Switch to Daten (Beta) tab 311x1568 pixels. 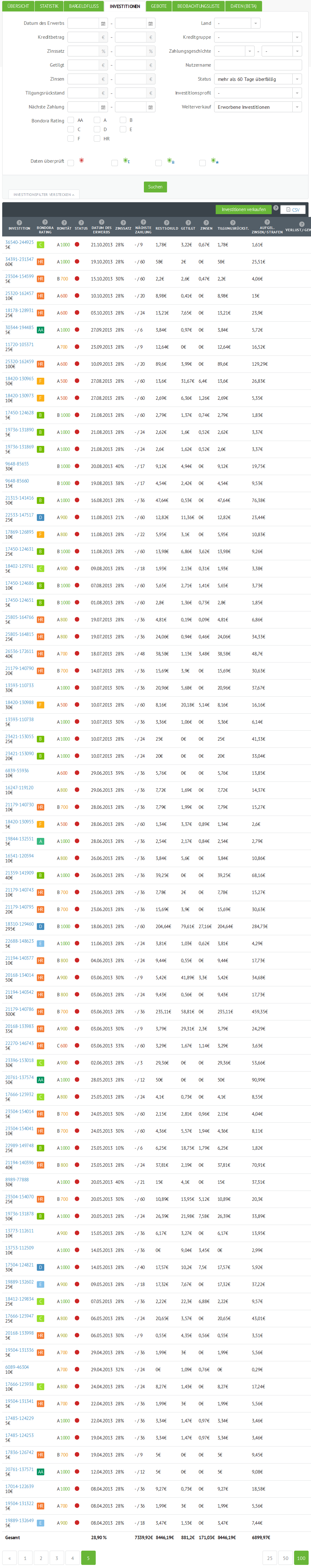click(244, 6)
